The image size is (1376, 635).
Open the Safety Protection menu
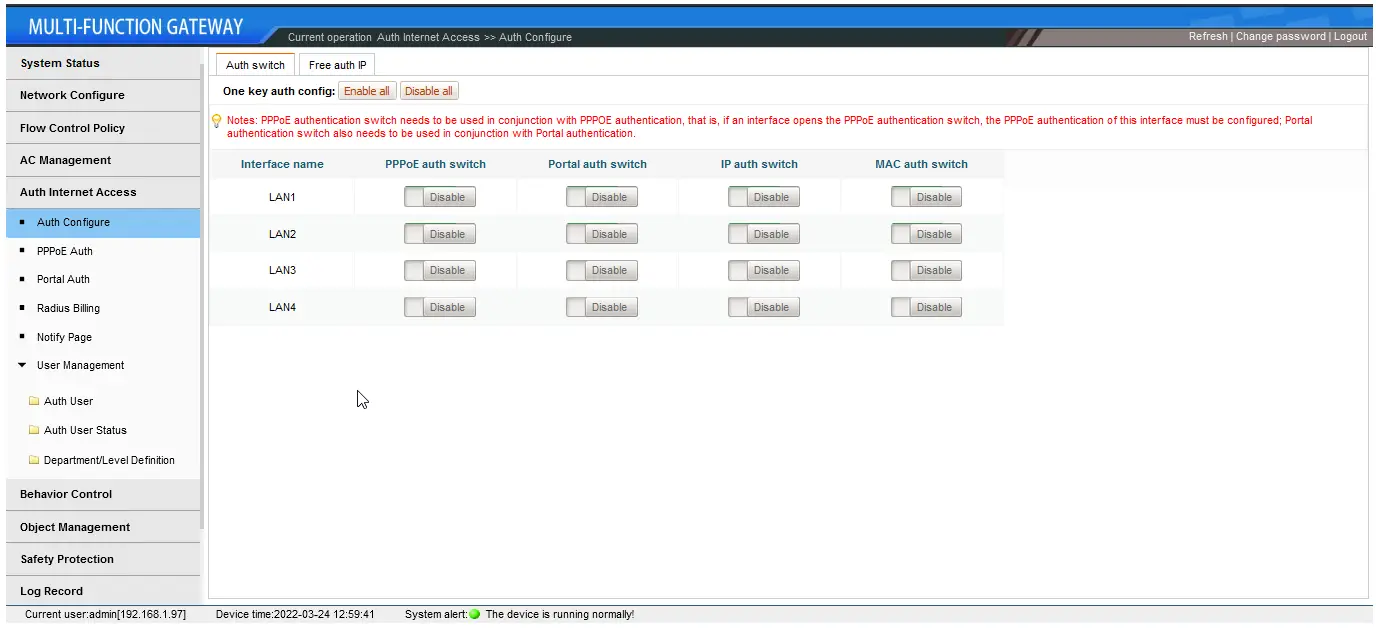point(102,559)
